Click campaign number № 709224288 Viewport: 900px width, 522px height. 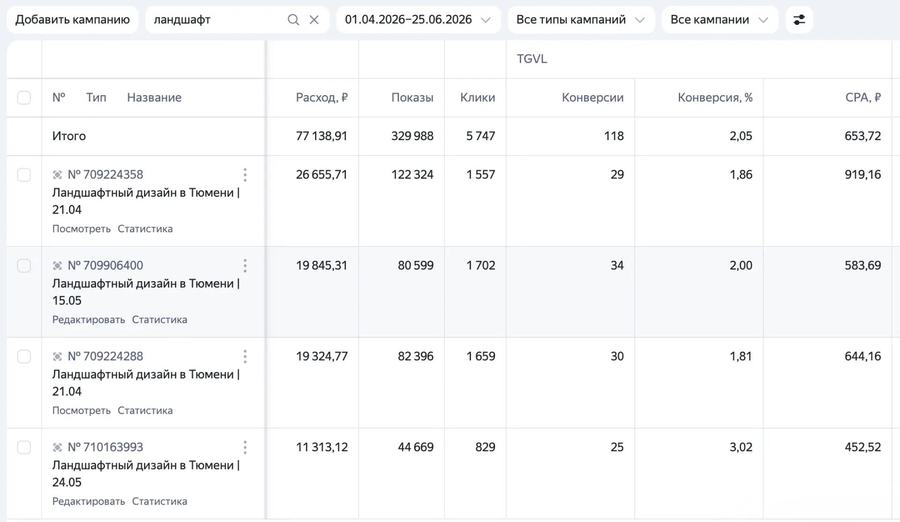click(106, 356)
